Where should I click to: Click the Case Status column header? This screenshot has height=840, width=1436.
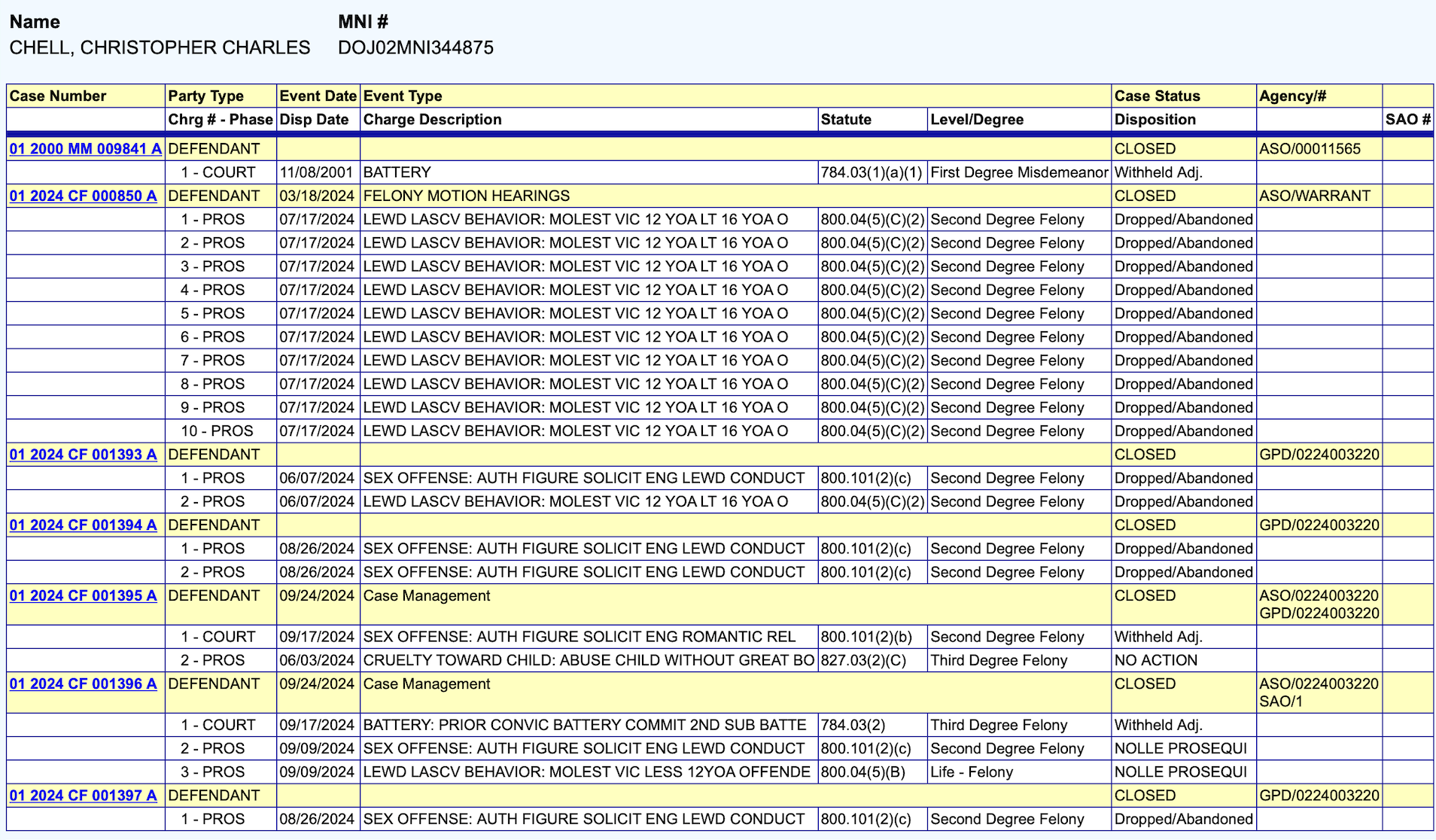click(1157, 96)
